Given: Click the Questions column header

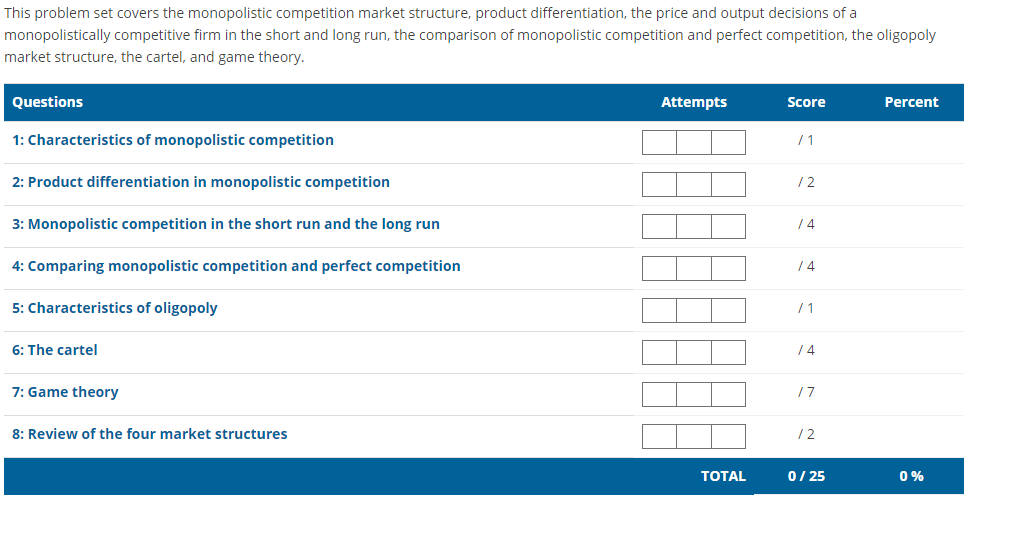Looking at the screenshot, I should [x=47, y=102].
